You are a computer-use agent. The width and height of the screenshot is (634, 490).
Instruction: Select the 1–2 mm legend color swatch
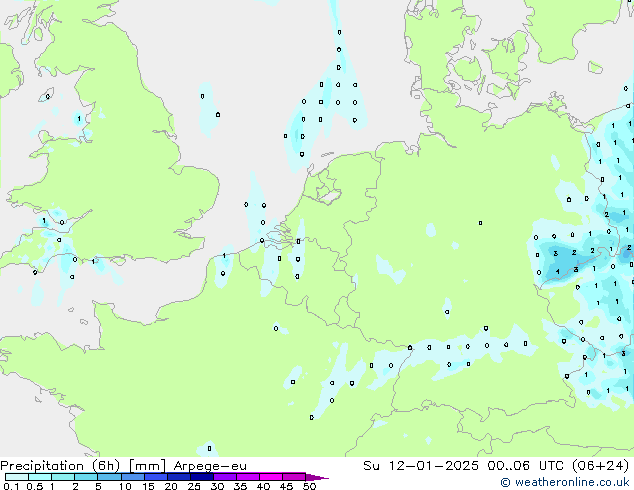(63, 477)
